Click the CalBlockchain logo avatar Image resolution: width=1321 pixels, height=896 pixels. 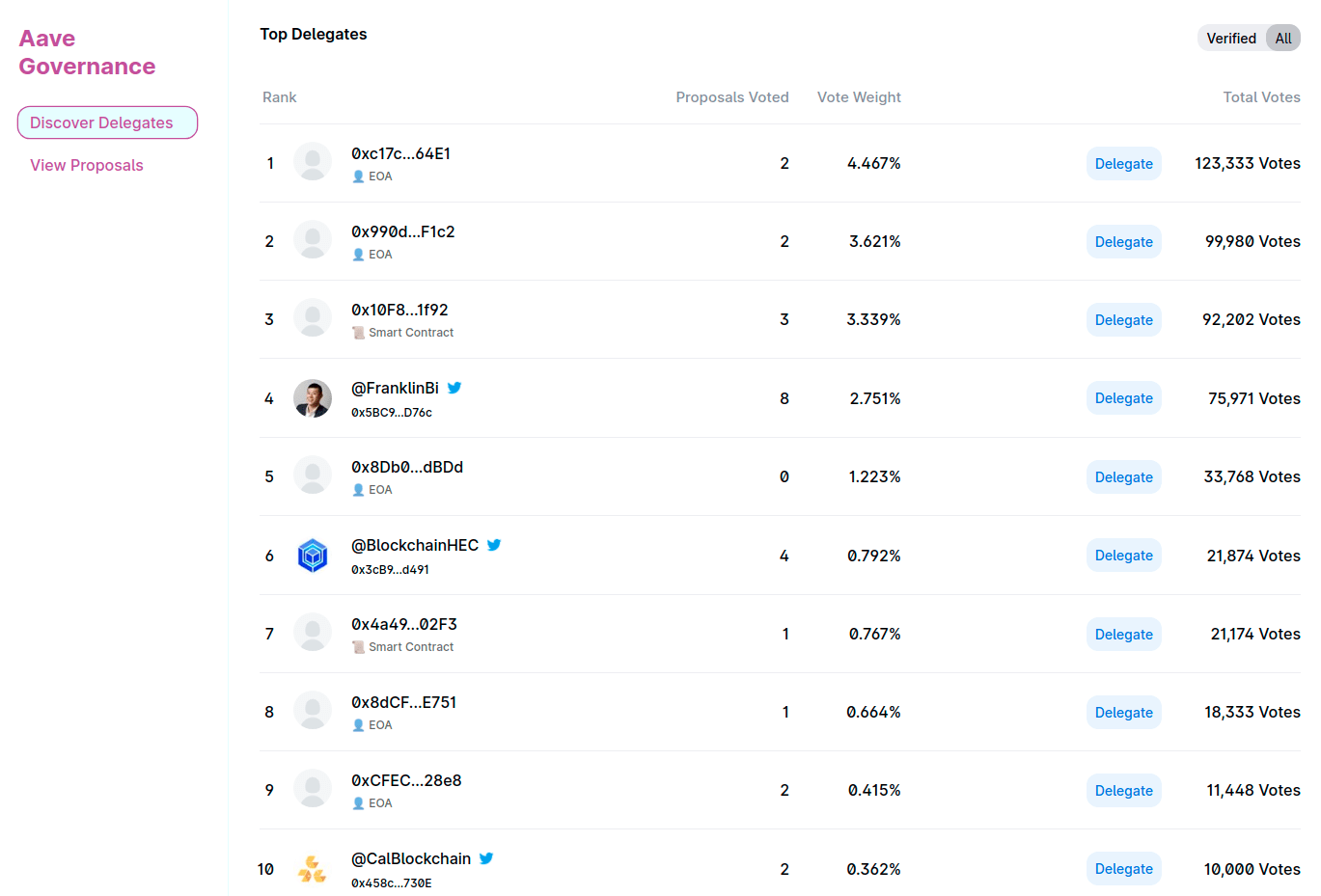point(313,869)
